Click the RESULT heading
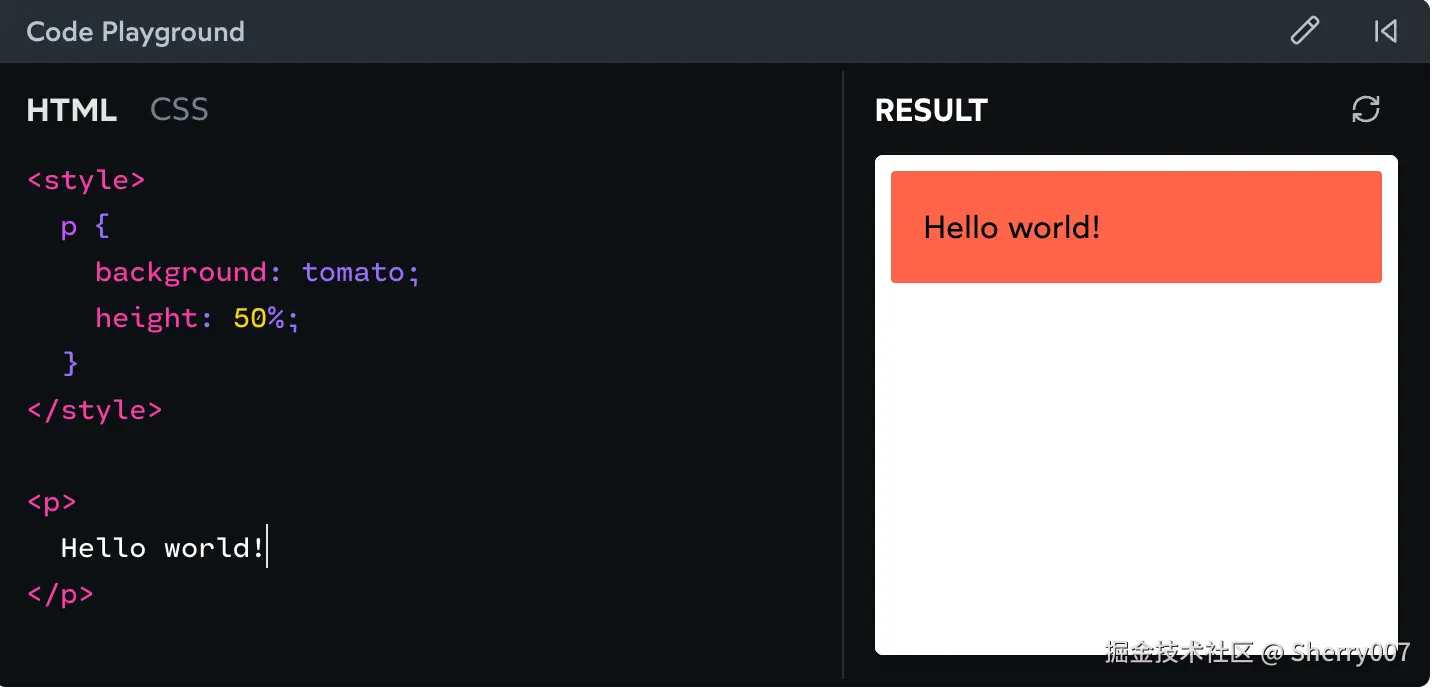The height and width of the screenshot is (688, 1432). pyautogui.click(x=931, y=110)
